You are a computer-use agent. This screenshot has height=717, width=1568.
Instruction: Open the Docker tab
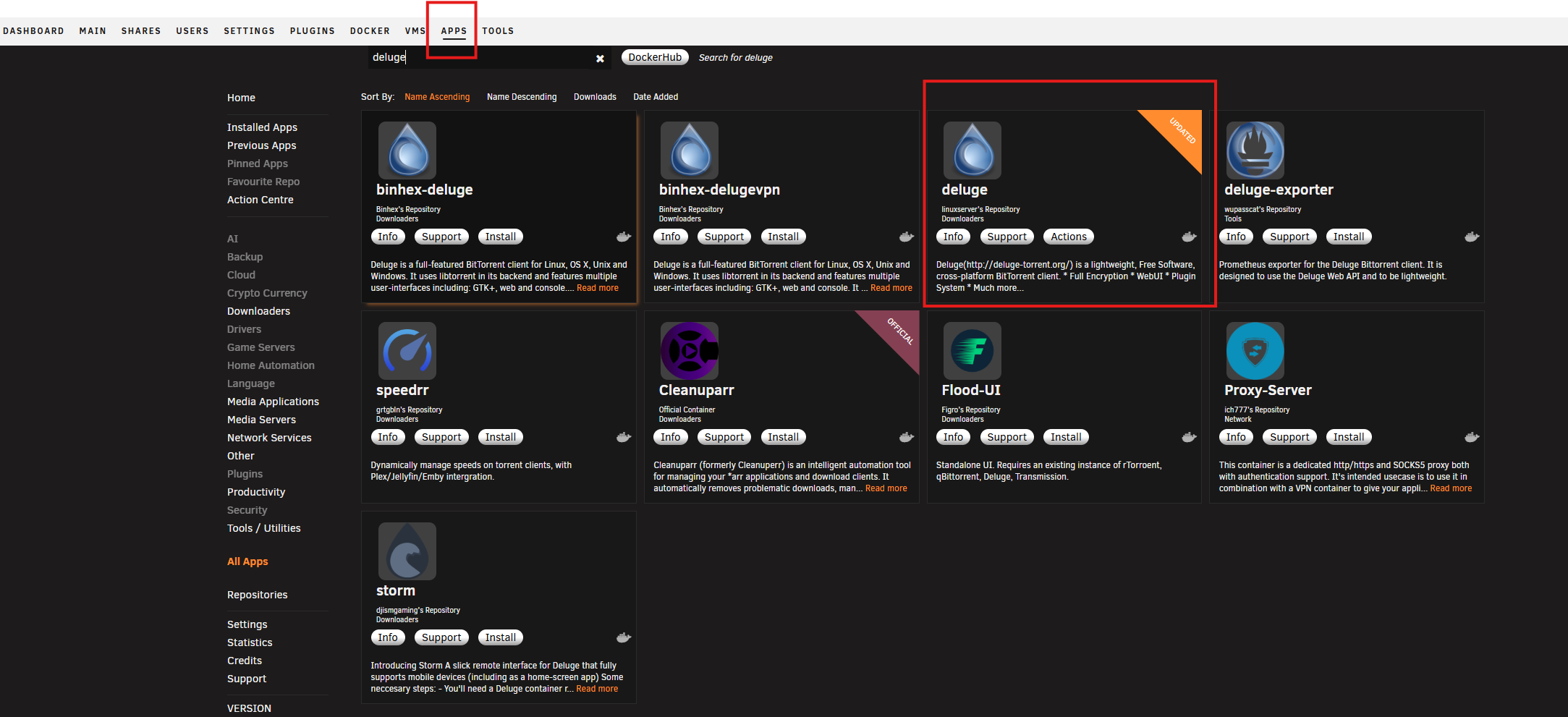(x=370, y=31)
